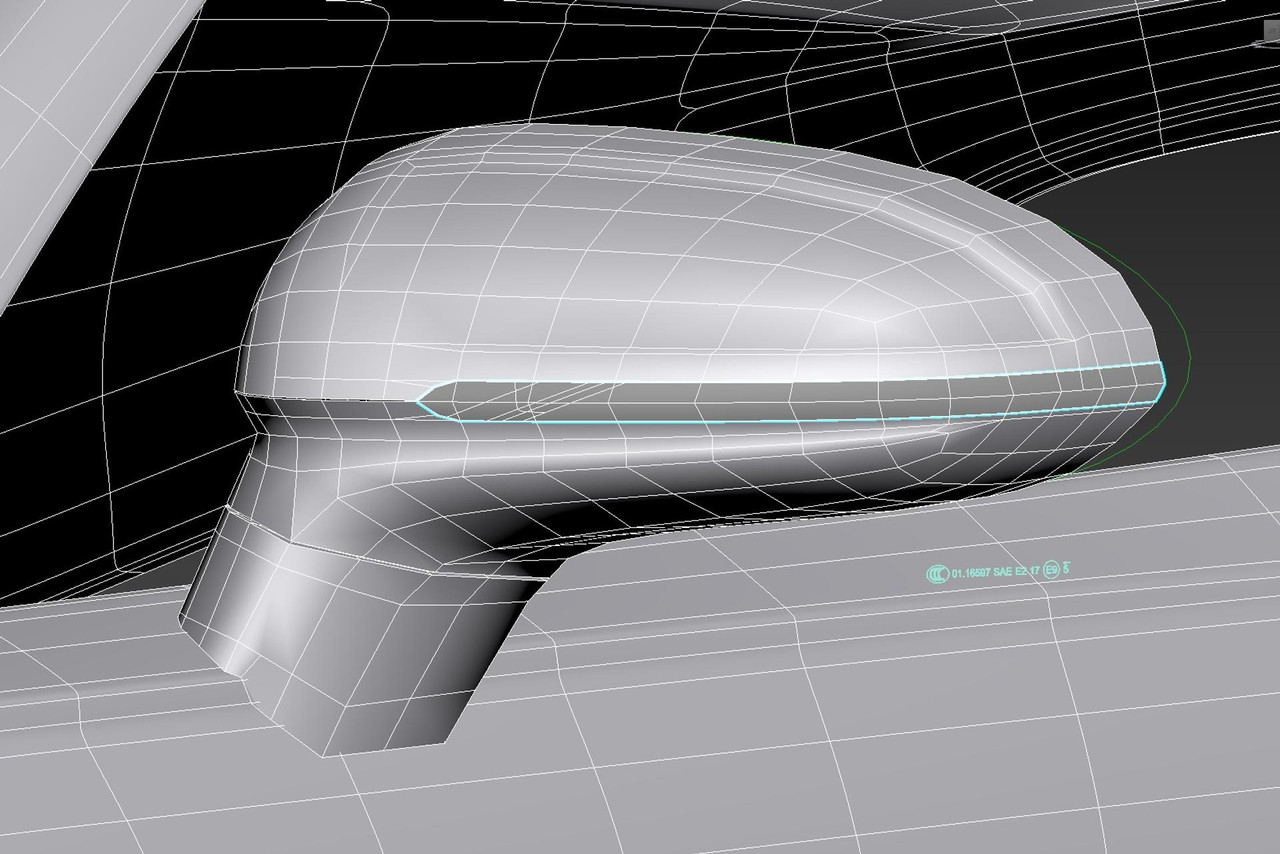The width and height of the screenshot is (1280, 854).
Task: Click the CCC certification logo spline
Action: (937, 574)
